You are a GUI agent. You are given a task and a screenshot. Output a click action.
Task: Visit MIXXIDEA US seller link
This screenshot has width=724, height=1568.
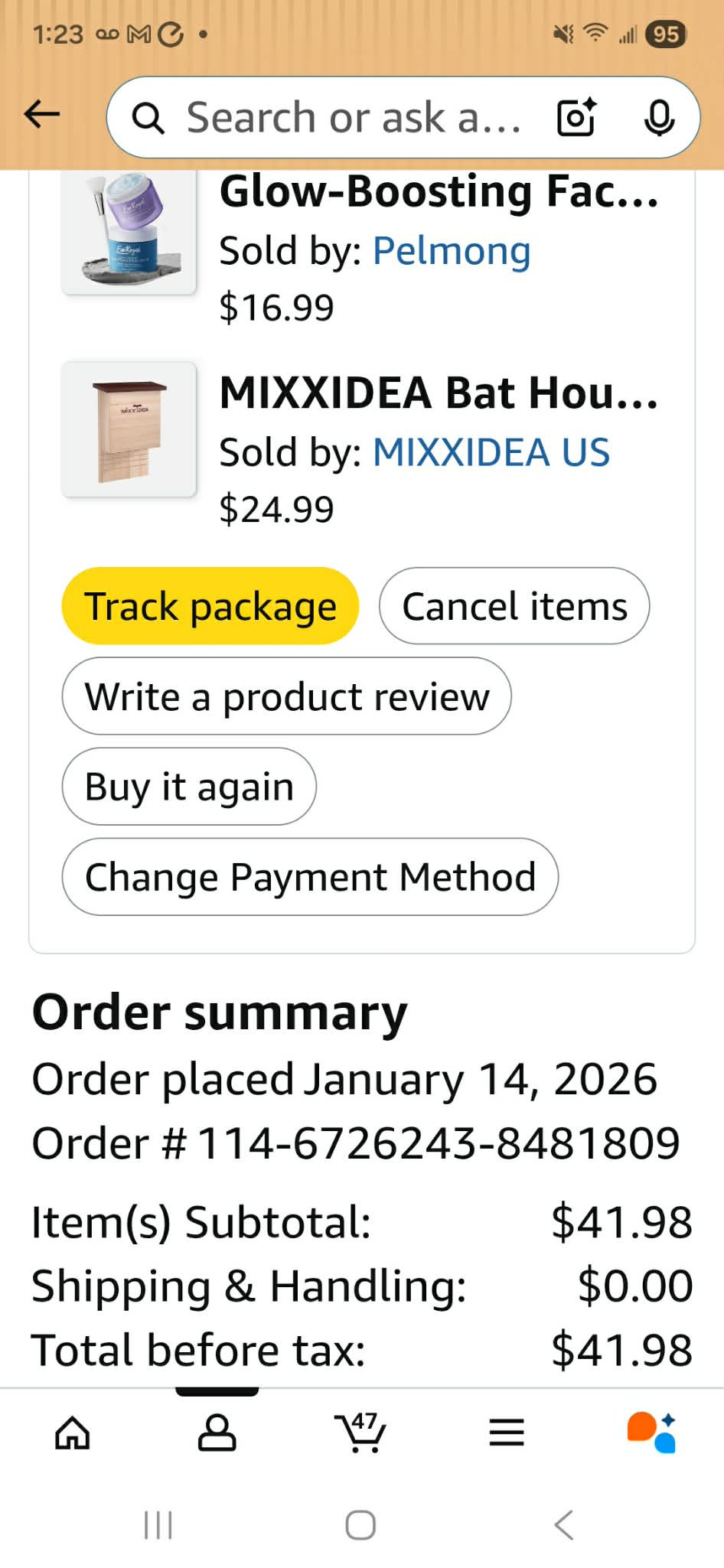(x=491, y=452)
